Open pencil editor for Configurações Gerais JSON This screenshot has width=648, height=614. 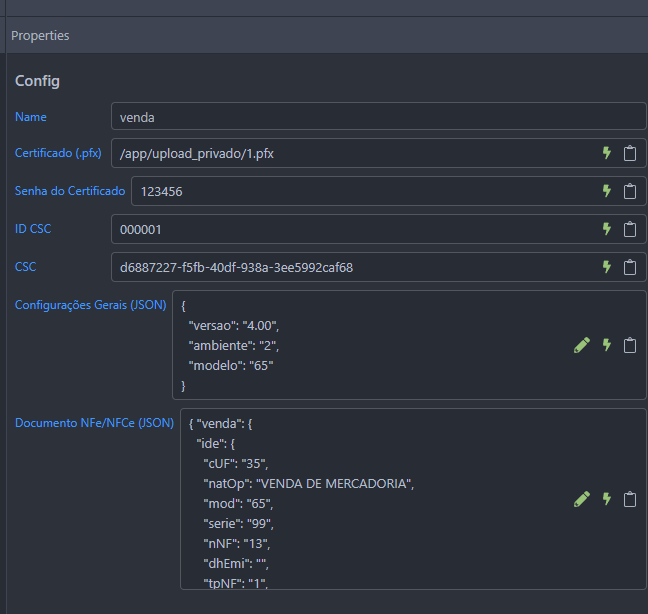point(582,345)
